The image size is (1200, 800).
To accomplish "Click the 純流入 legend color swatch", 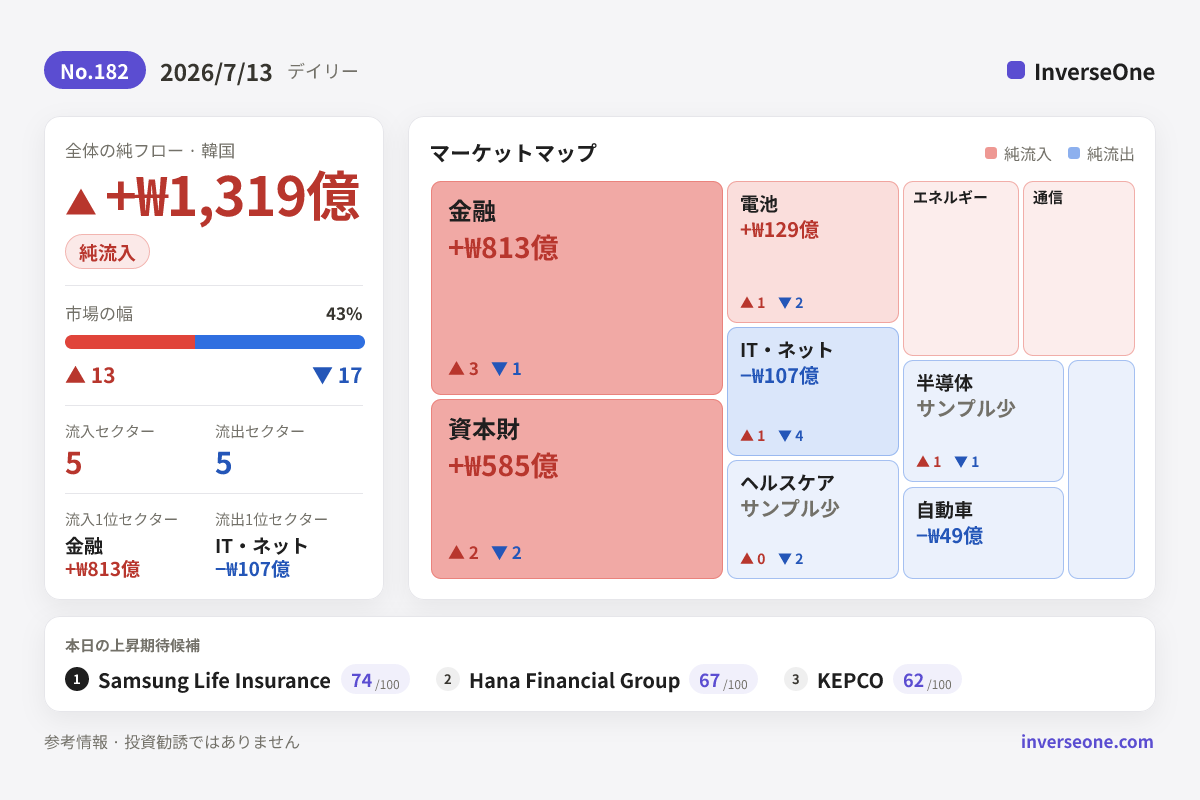I will tap(991, 153).
